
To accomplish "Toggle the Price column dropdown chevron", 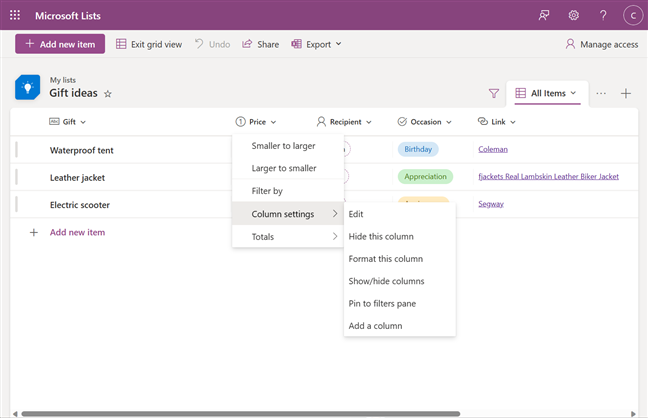I will point(273,122).
